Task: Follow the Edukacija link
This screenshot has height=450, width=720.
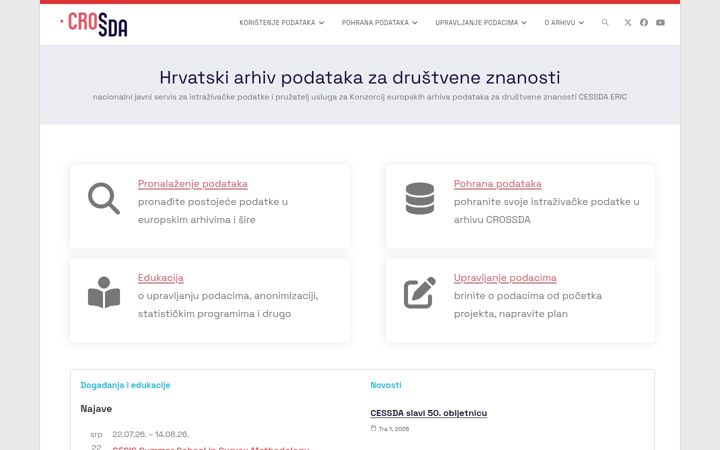Action: pyautogui.click(x=161, y=278)
